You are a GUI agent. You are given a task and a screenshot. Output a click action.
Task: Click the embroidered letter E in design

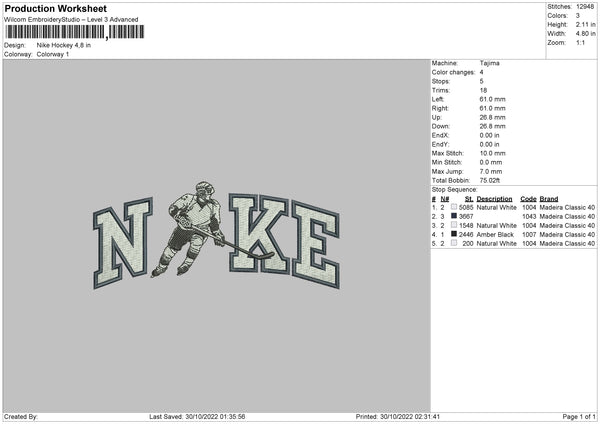click(x=316, y=245)
